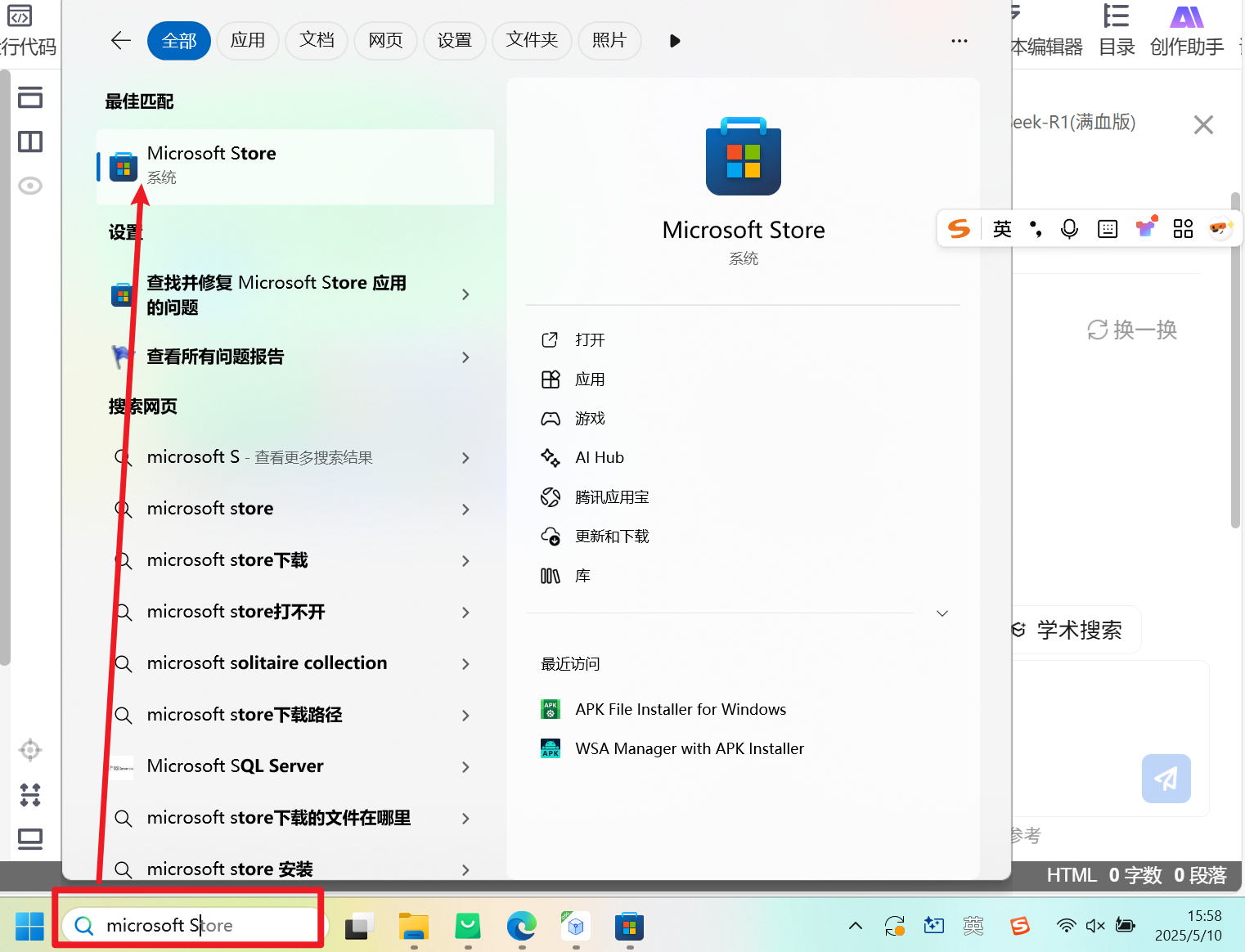Open the blue cube app on taskbar

(x=576, y=926)
